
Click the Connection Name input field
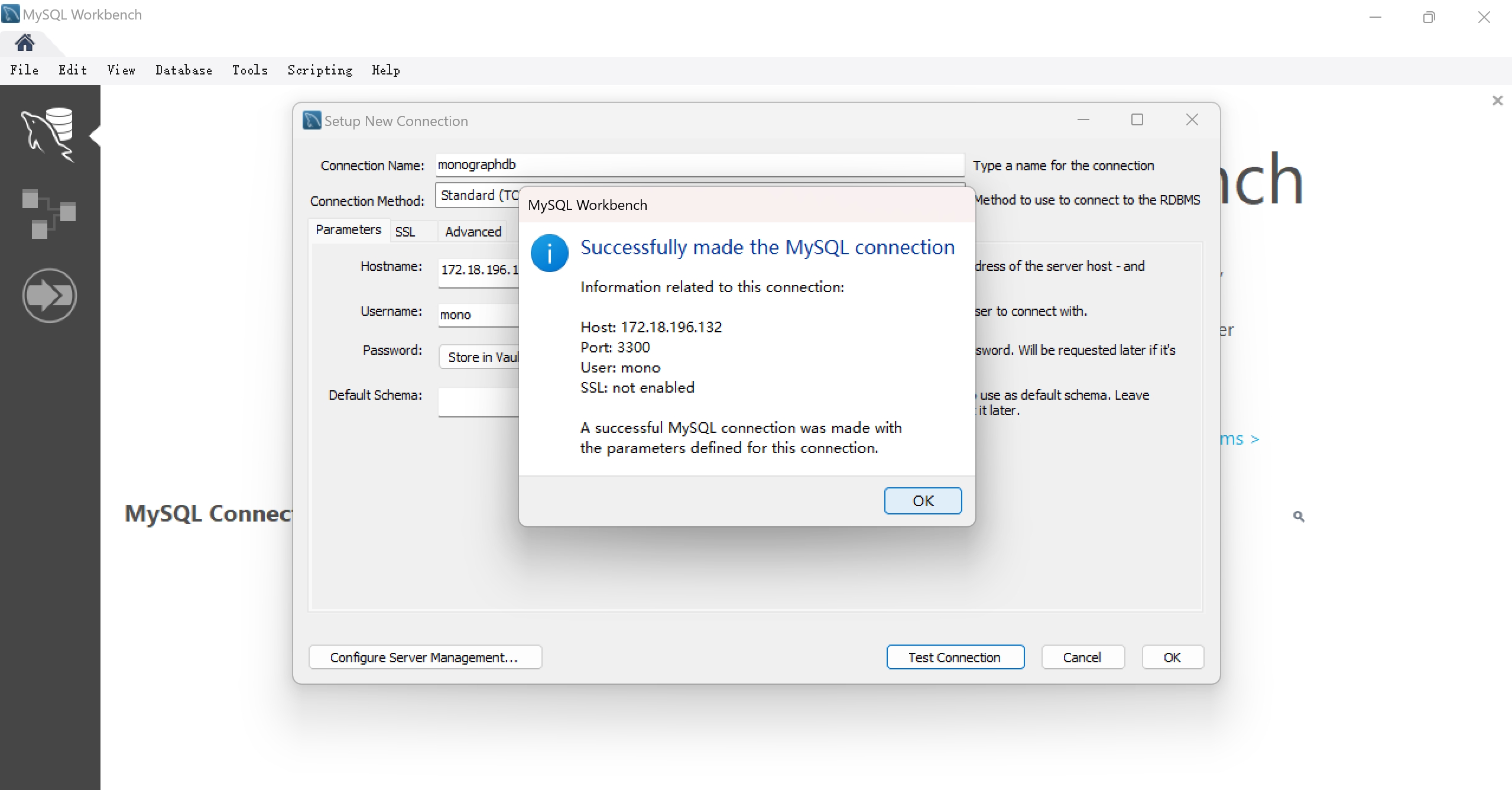point(700,164)
